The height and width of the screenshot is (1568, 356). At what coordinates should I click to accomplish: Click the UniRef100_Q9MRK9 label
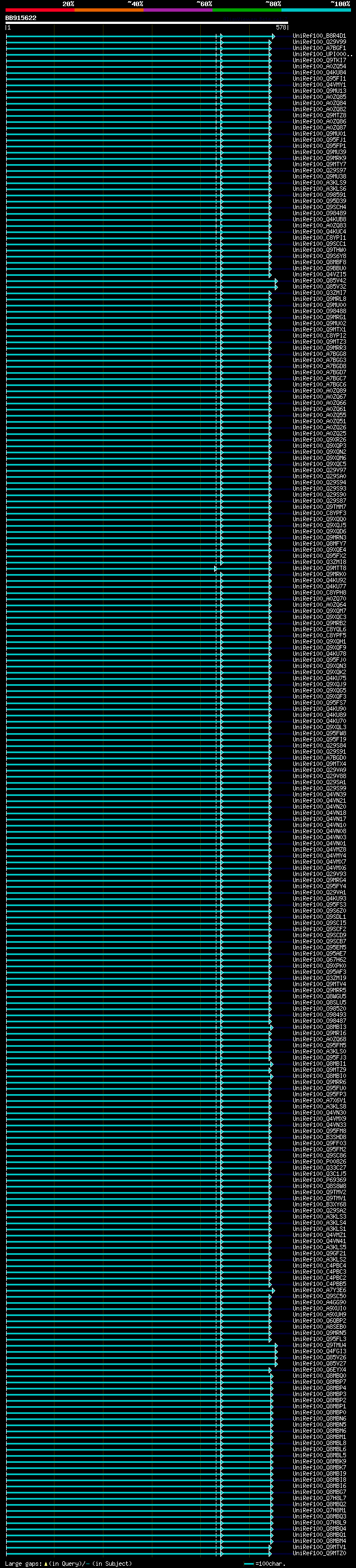(319, 159)
